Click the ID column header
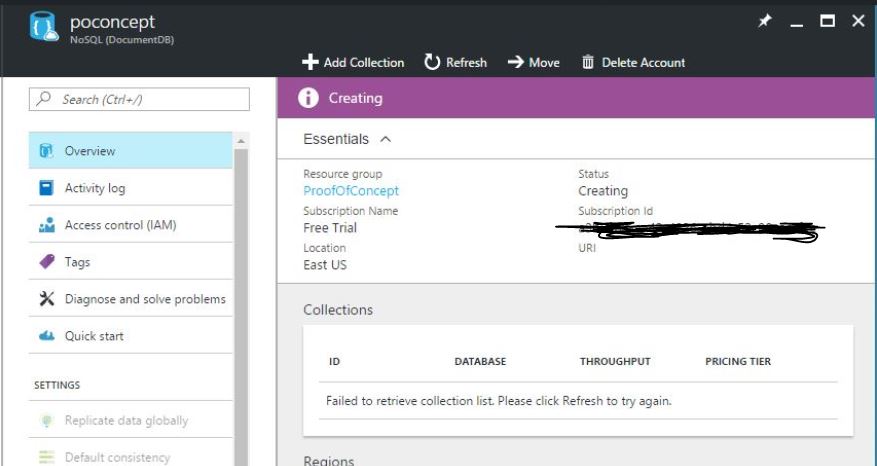 click(334, 361)
